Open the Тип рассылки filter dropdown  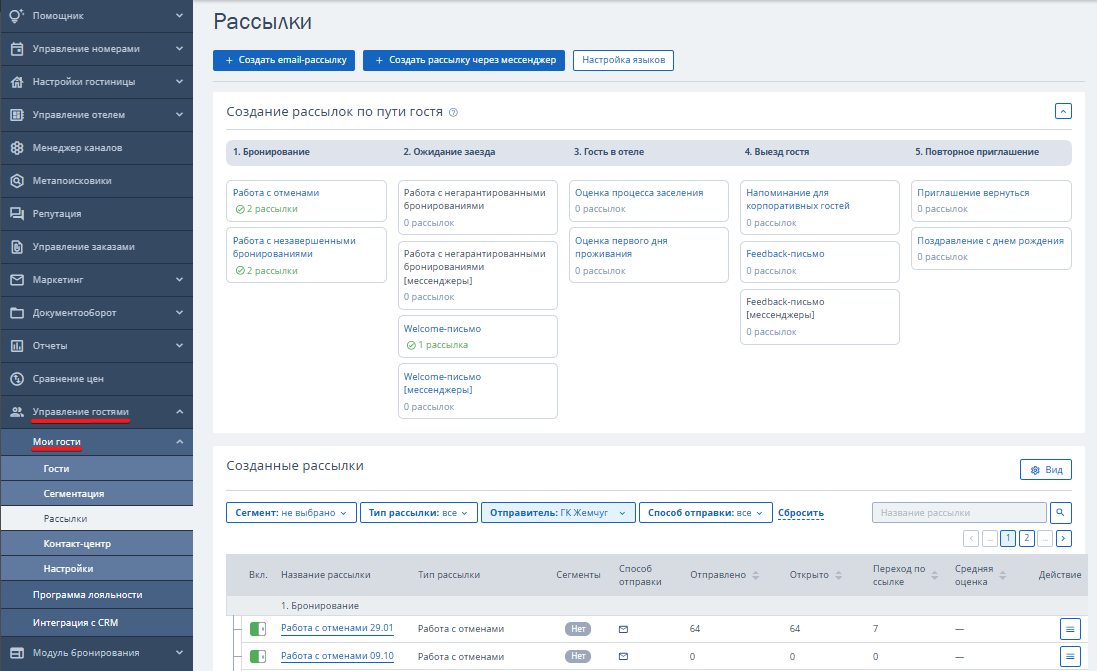pyautogui.click(x=418, y=513)
